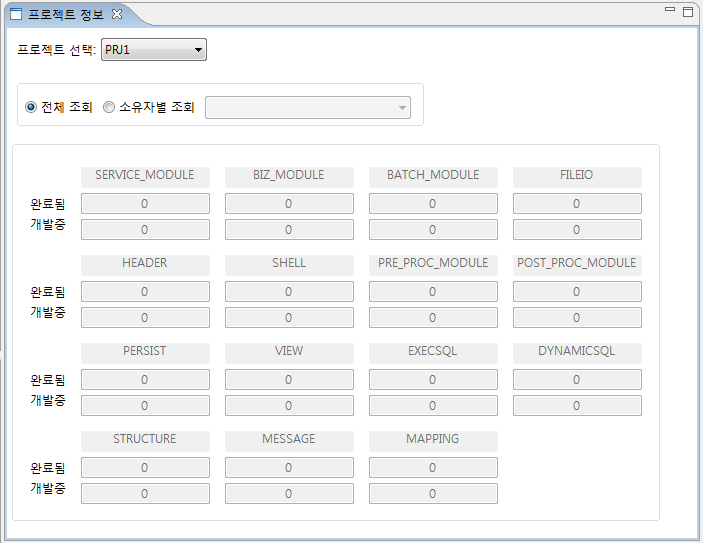Click the SERVICE_MODULE header label

click(145, 175)
